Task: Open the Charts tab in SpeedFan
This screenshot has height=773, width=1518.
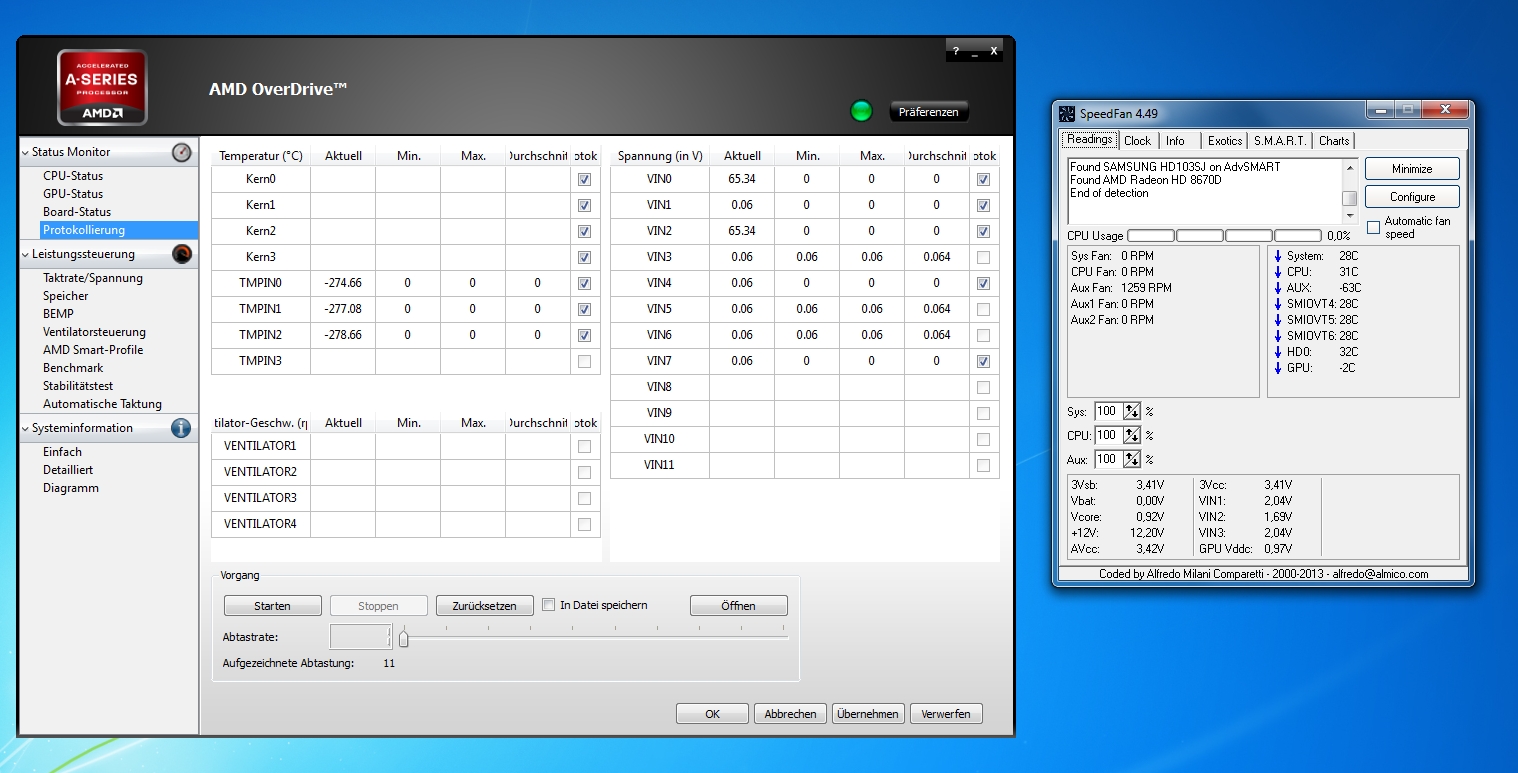Action: tap(1333, 141)
